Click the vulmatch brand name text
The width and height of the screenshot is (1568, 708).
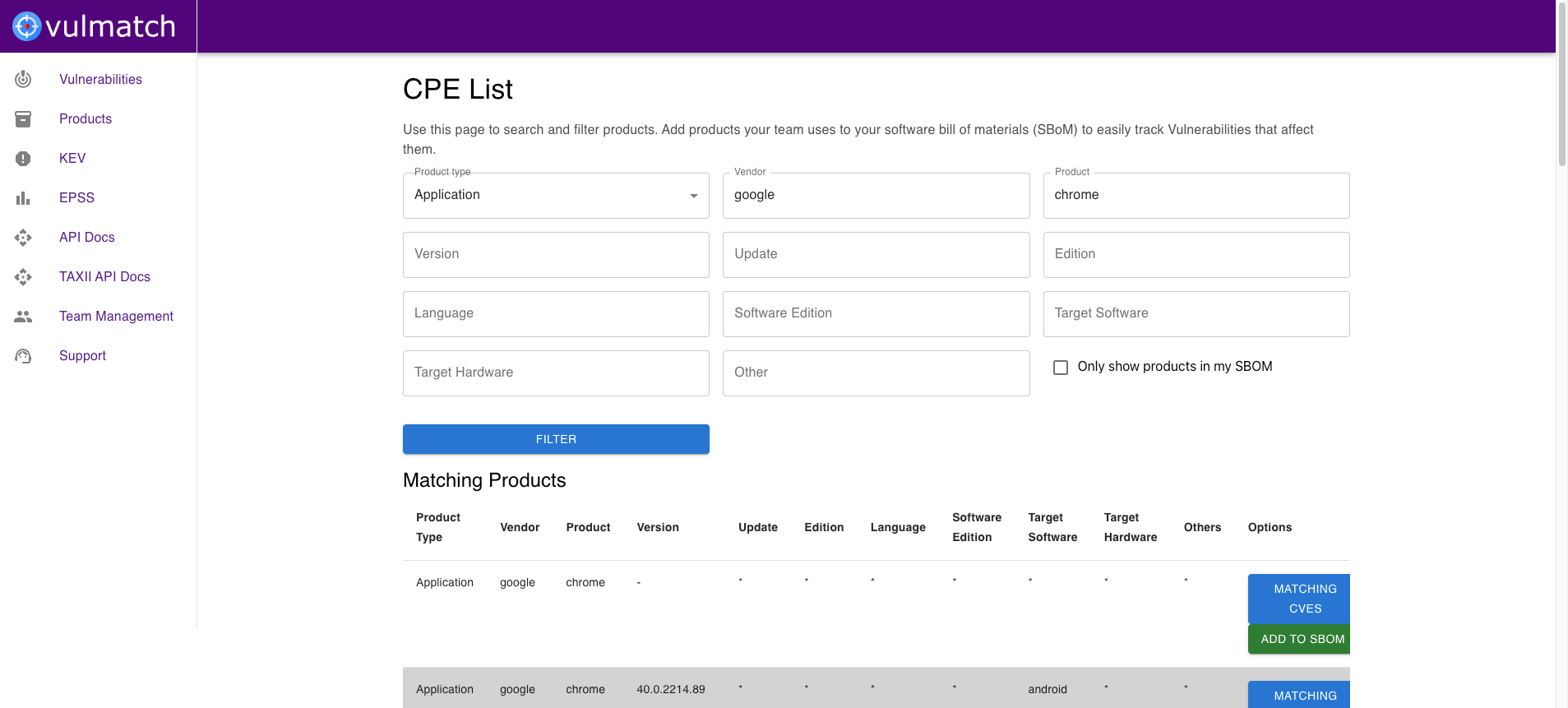click(110, 26)
